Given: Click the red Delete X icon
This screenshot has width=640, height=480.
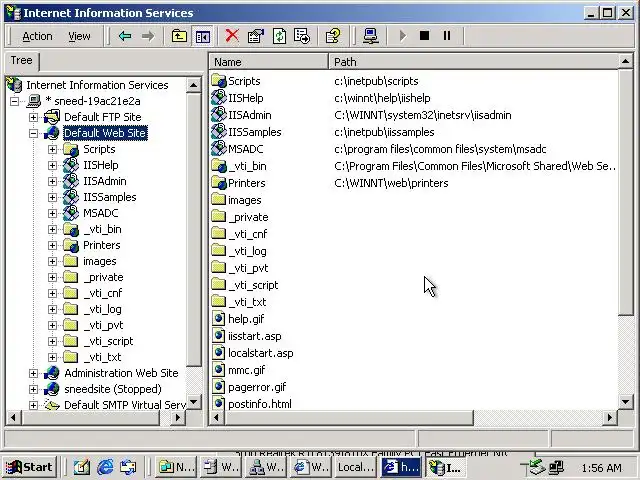Looking at the screenshot, I should tap(232, 36).
